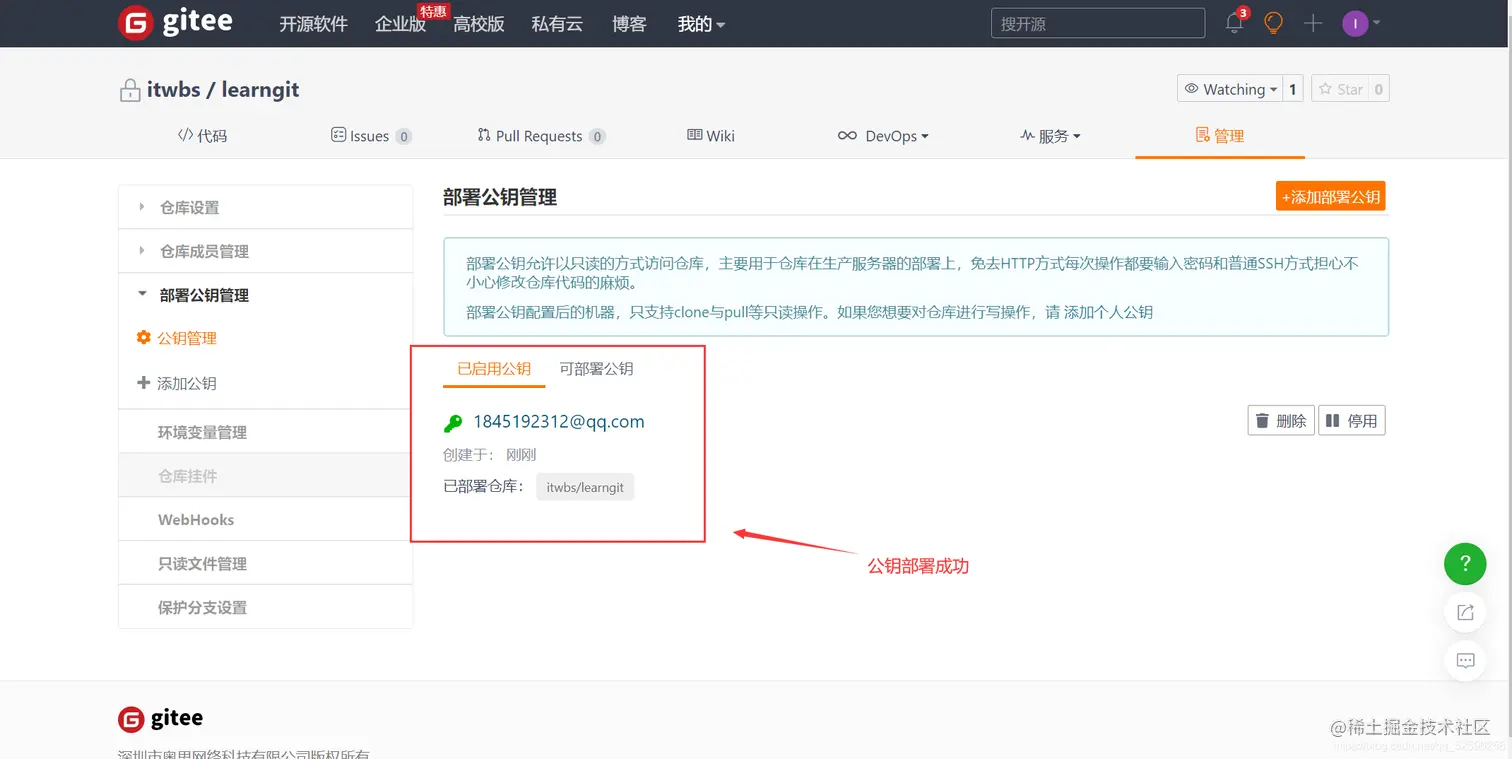Click the orange 添加部署公钥 button
This screenshot has width=1512, height=759.
(x=1330, y=196)
